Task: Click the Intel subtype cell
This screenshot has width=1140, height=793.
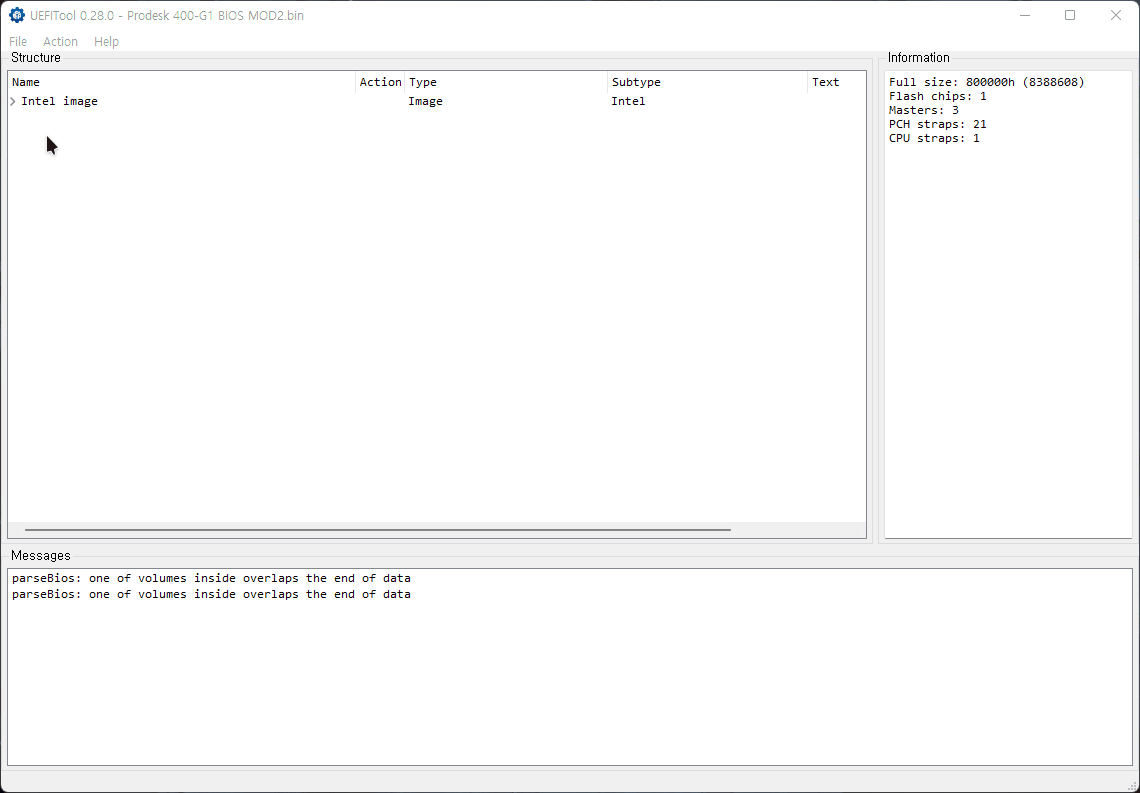Action: tap(628, 102)
